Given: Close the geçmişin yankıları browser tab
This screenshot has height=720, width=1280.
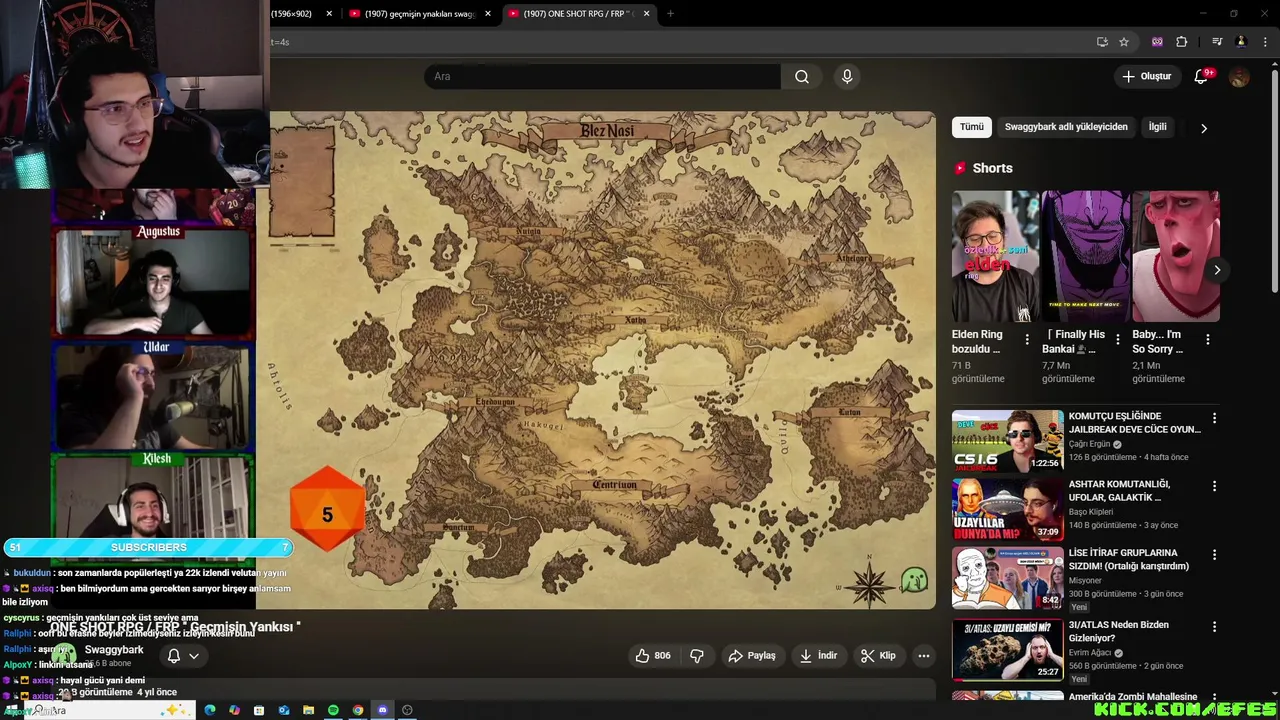Looking at the screenshot, I should [488, 14].
